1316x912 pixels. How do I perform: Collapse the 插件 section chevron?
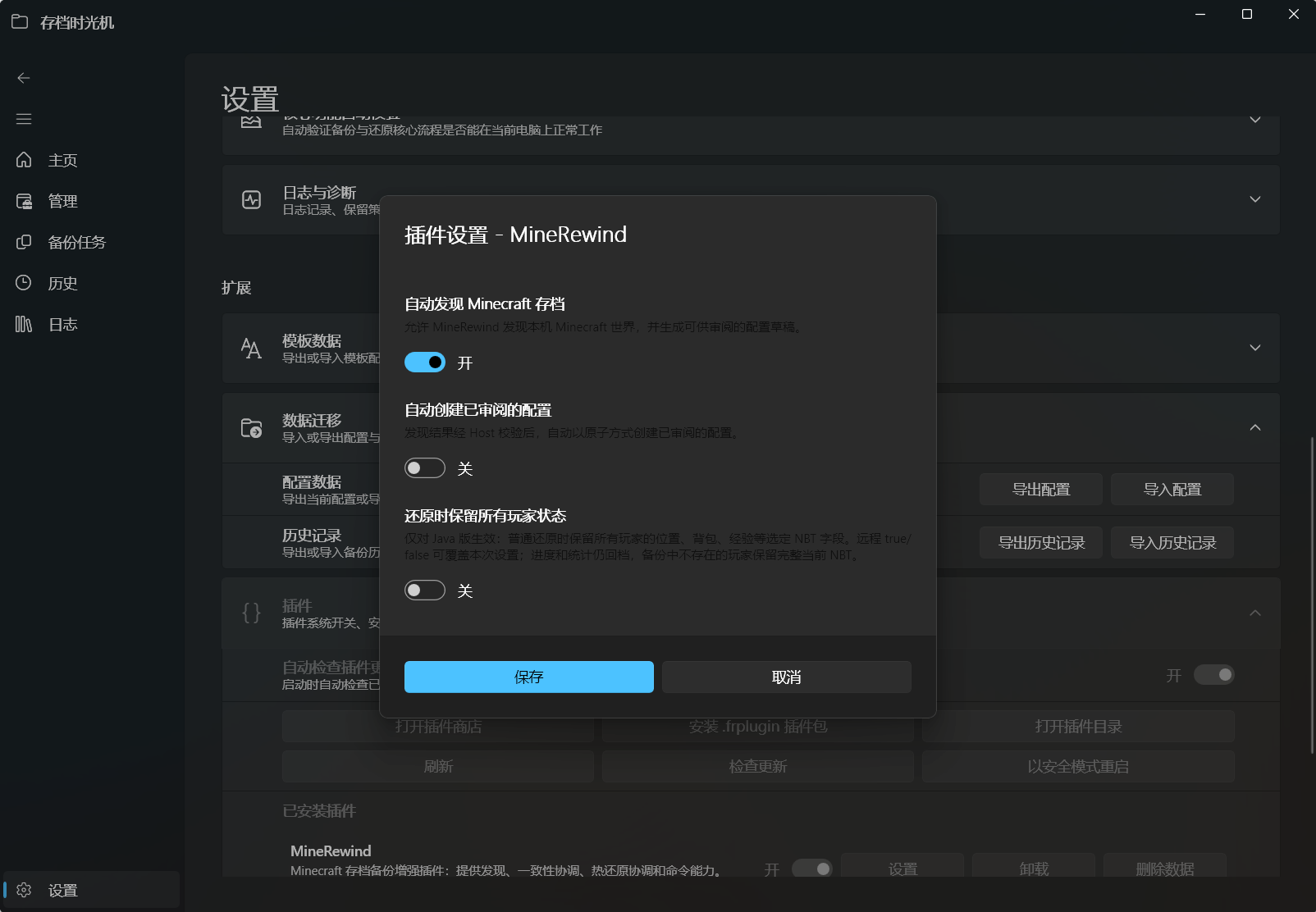pyautogui.click(x=1255, y=613)
